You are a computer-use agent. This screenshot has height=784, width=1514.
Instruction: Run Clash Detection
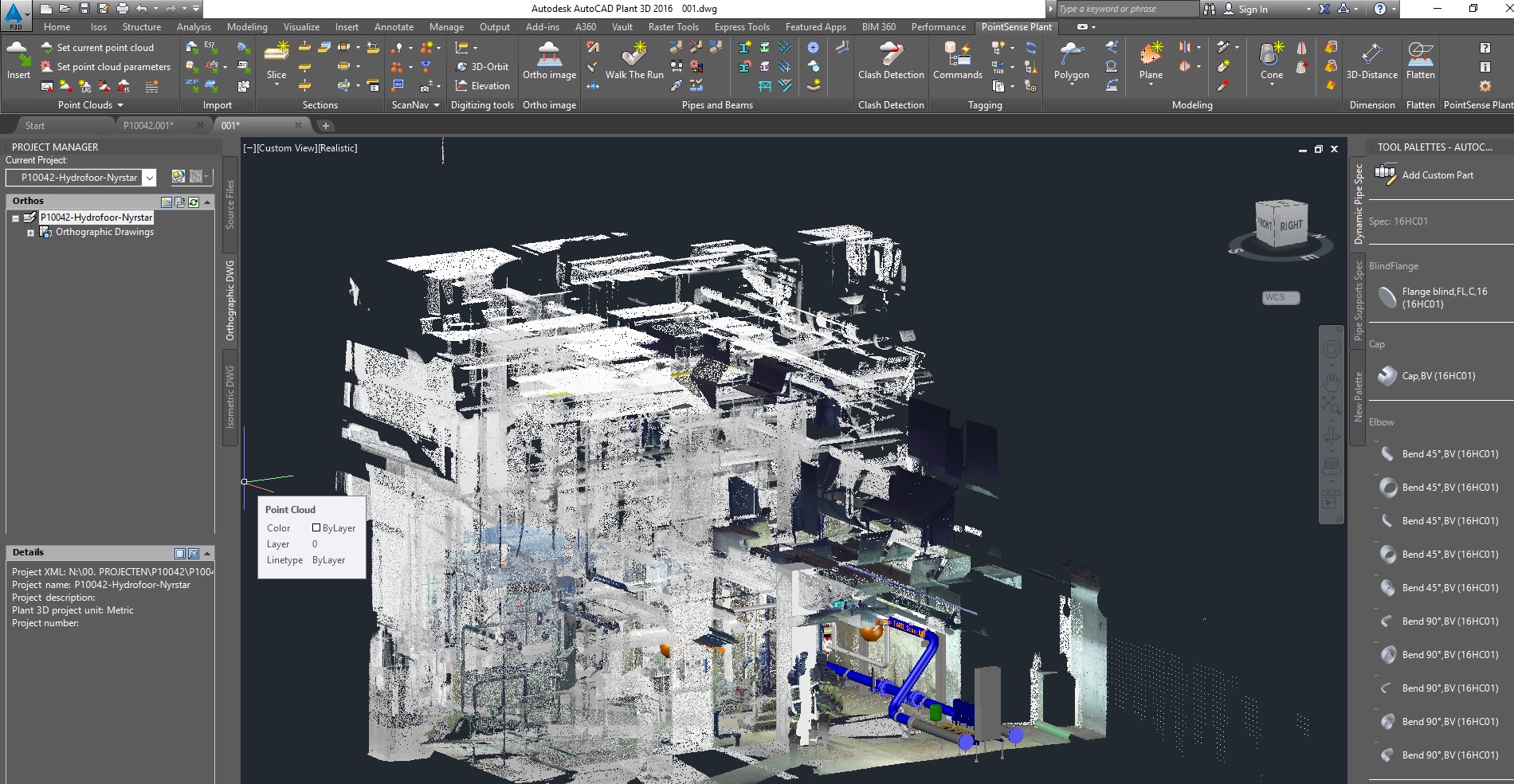[890, 64]
